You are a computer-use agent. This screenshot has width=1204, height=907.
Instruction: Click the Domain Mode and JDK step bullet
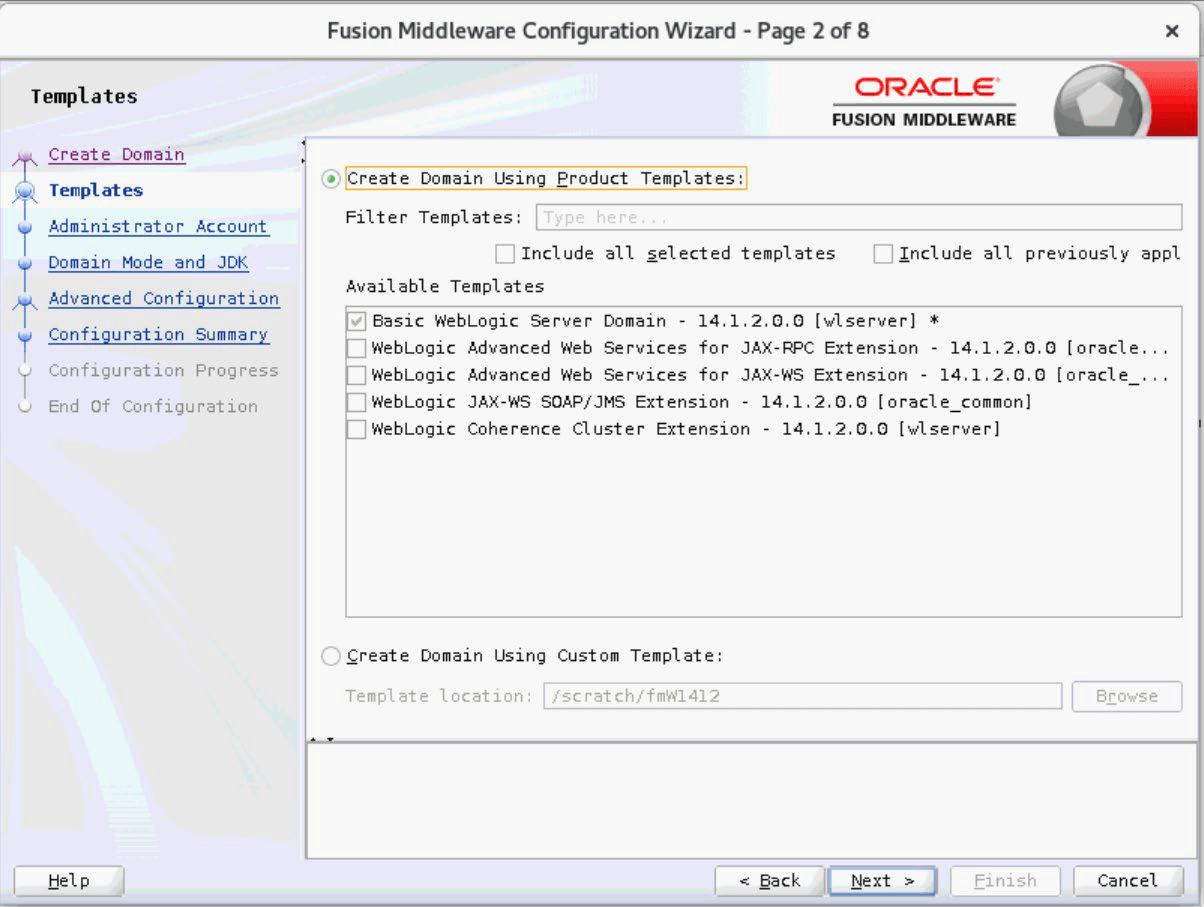(25, 263)
